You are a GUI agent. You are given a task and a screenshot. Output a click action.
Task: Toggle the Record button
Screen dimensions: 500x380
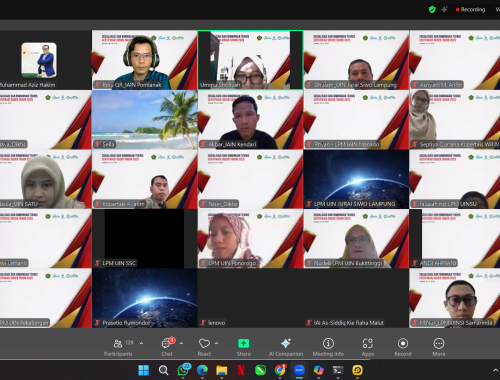[x=403, y=347]
